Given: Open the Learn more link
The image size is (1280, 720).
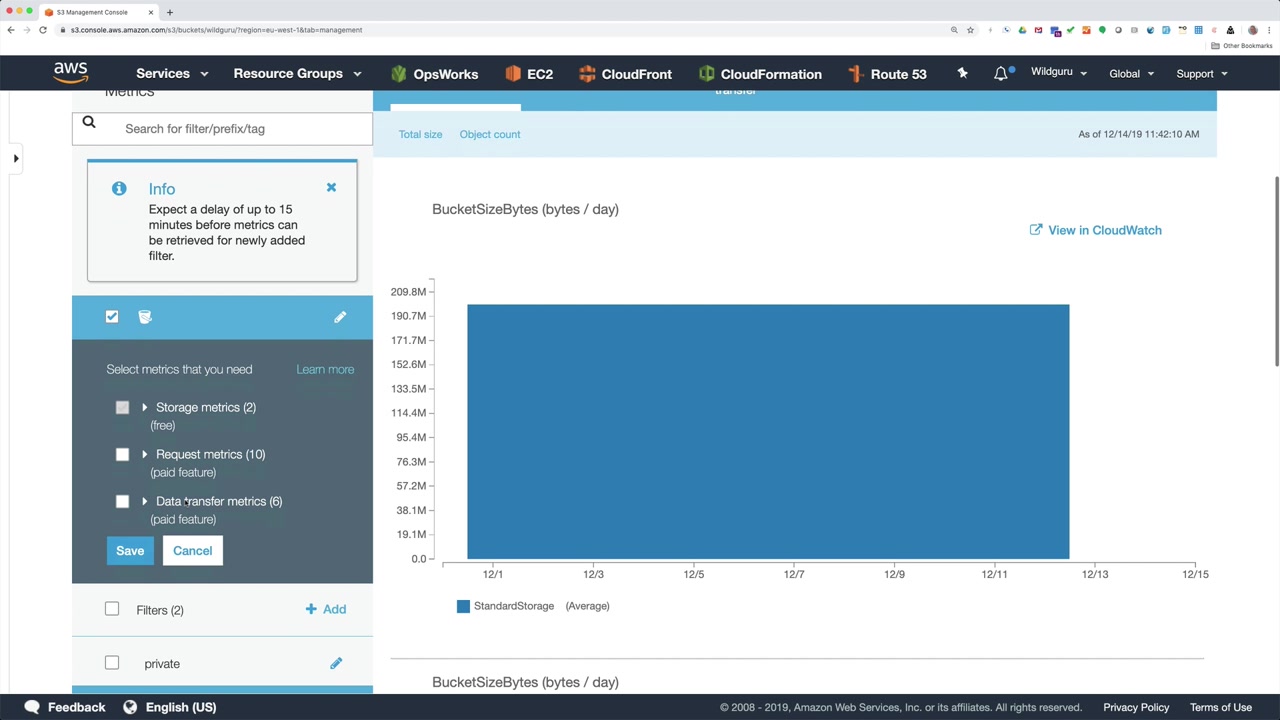Looking at the screenshot, I should tap(325, 369).
